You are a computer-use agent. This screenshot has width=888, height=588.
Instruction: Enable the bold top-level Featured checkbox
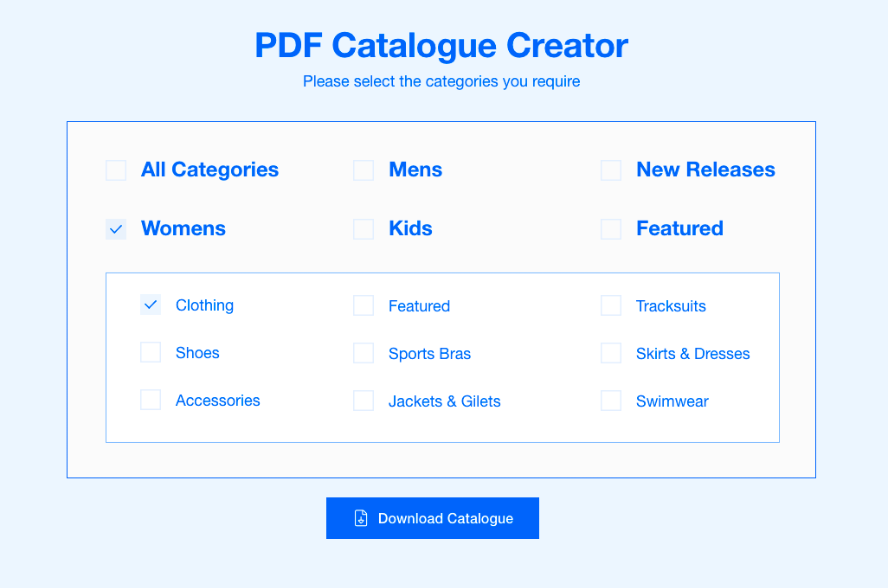tap(611, 229)
